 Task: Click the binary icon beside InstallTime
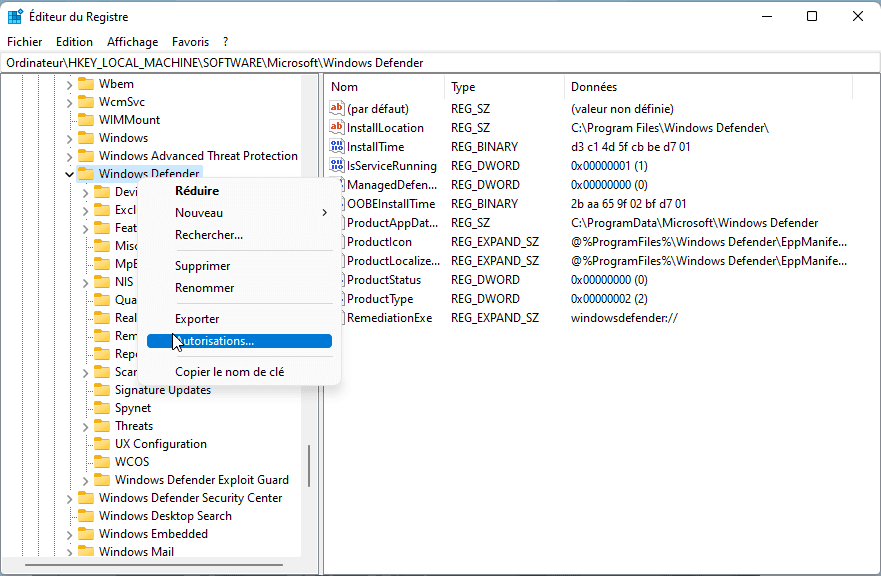(x=337, y=147)
